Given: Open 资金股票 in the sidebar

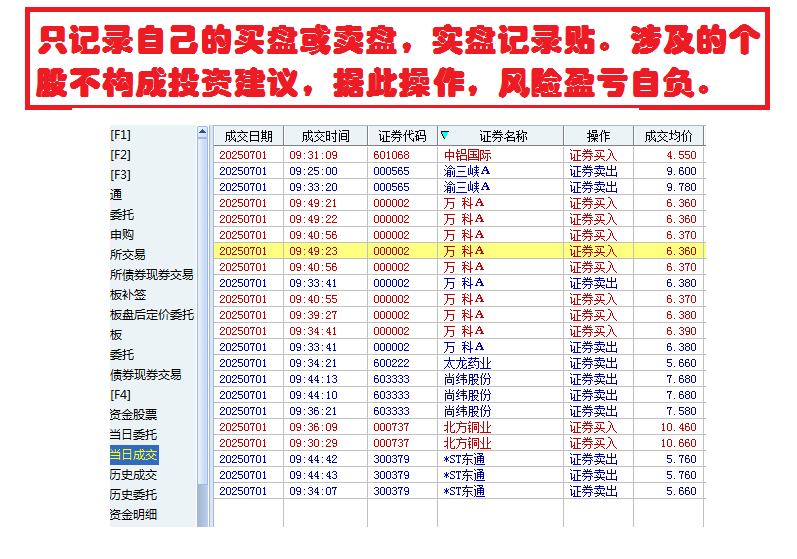Looking at the screenshot, I should coord(134,415).
